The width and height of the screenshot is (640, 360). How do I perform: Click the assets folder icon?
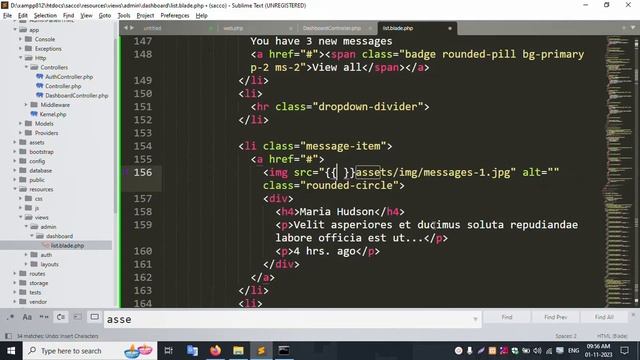coord(23,142)
